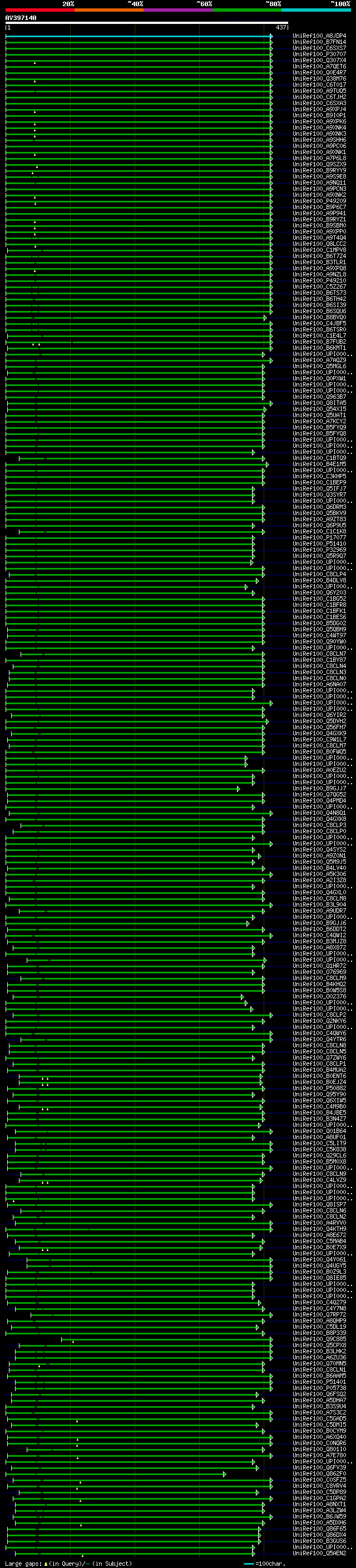Click the red 20% identity legend segment
This screenshot has height=1568, width=356.
coord(39,10)
